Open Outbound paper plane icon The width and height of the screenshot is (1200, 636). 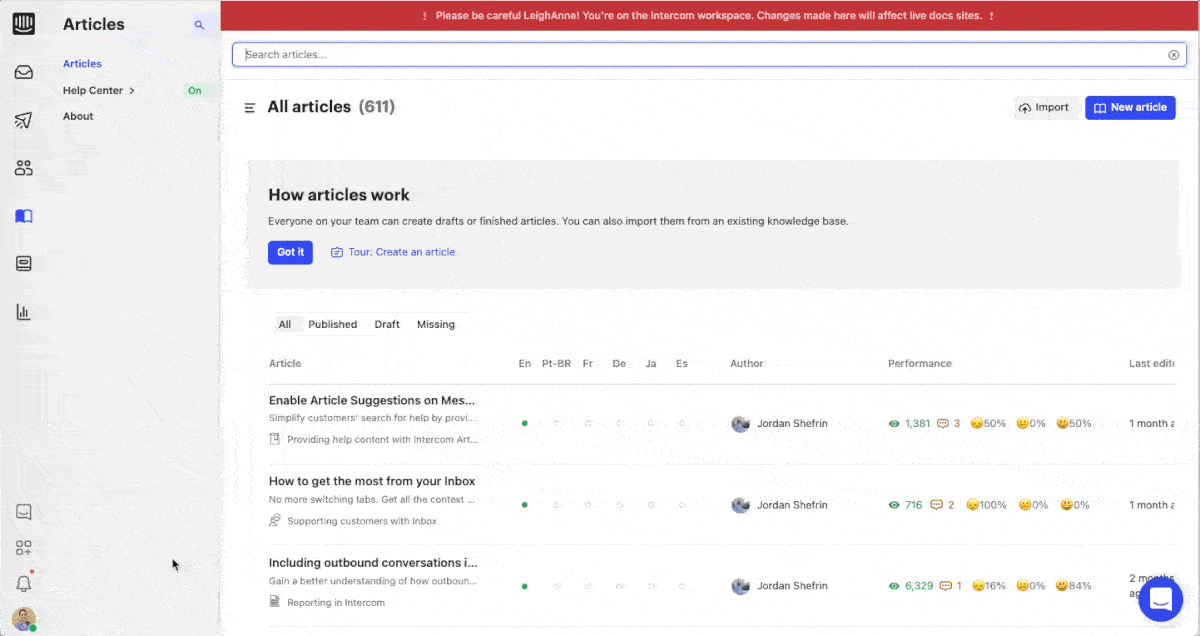coord(24,120)
